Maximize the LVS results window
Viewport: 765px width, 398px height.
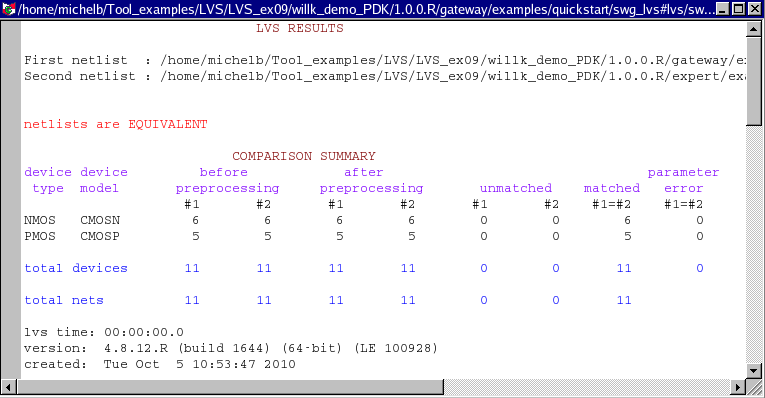coord(739,9)
